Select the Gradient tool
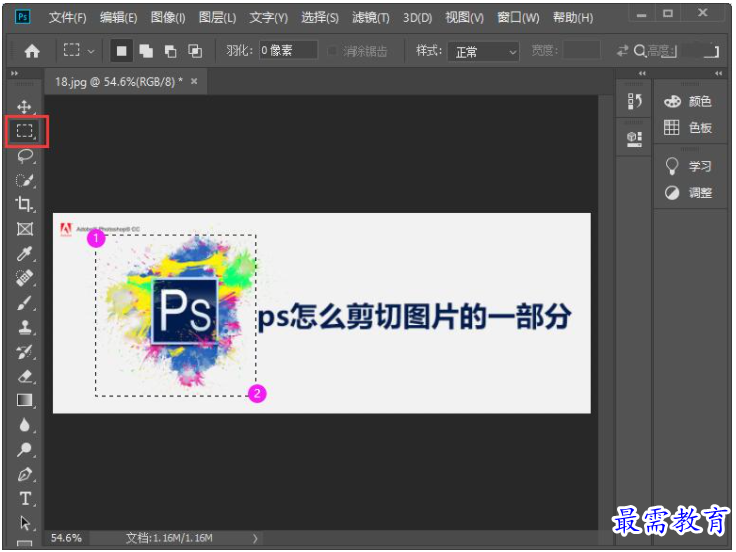The height and width of the screenshot is (552, 736). (25, 400)
